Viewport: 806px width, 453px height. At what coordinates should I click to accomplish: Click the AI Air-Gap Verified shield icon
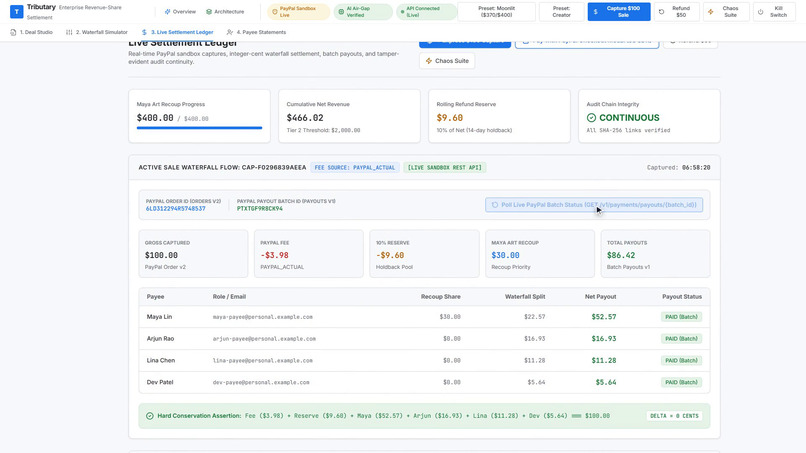(x=341, y=11)
